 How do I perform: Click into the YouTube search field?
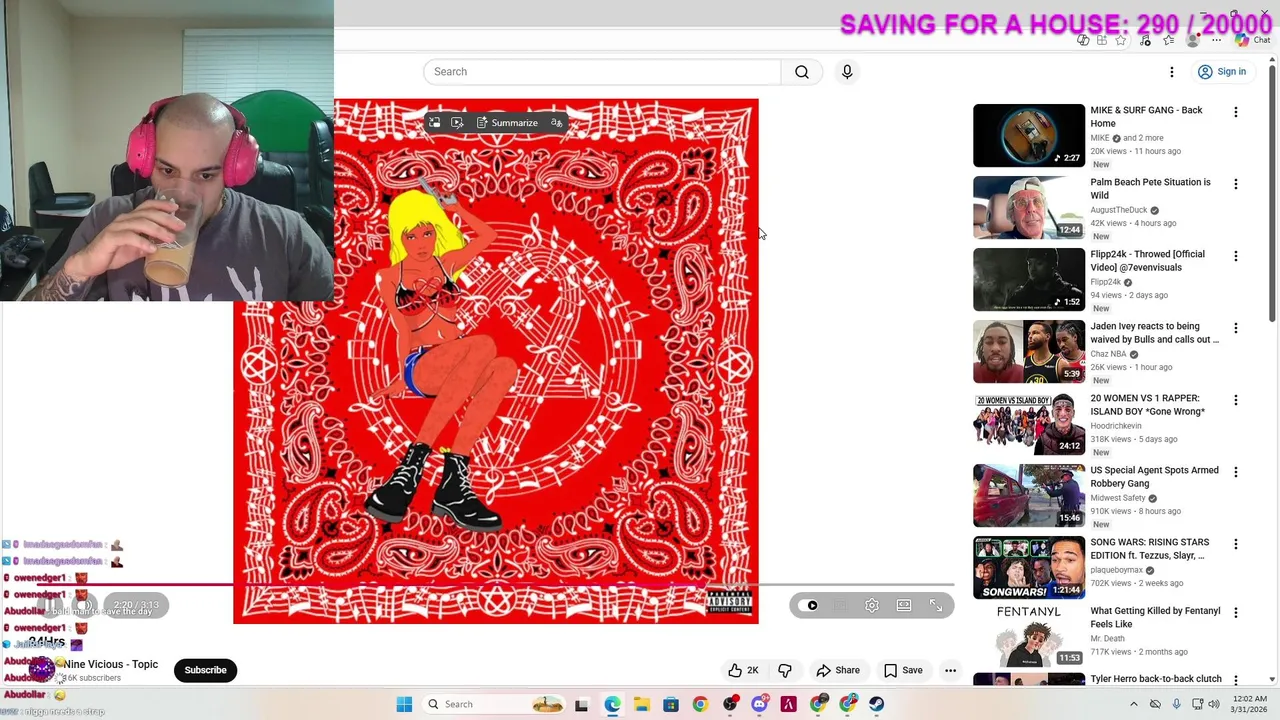point(602,72)
